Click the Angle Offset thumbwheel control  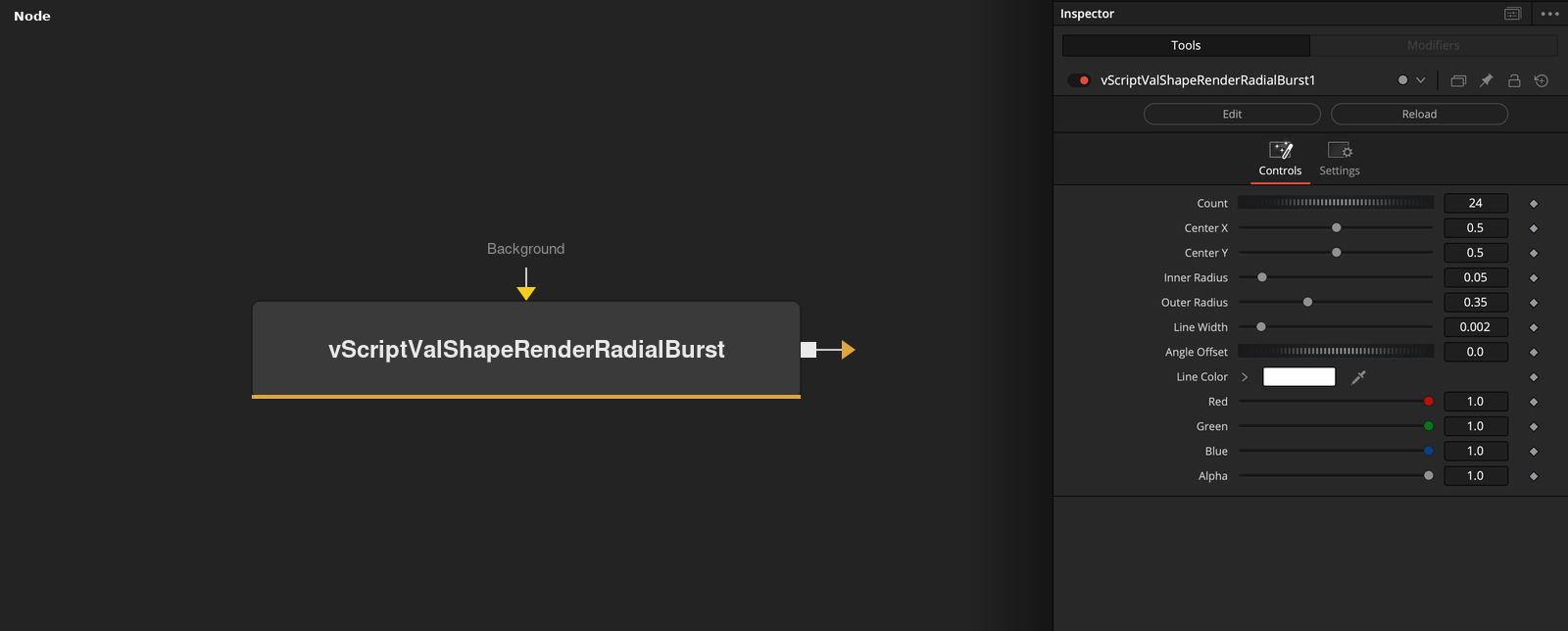(x=1336, y=352)
